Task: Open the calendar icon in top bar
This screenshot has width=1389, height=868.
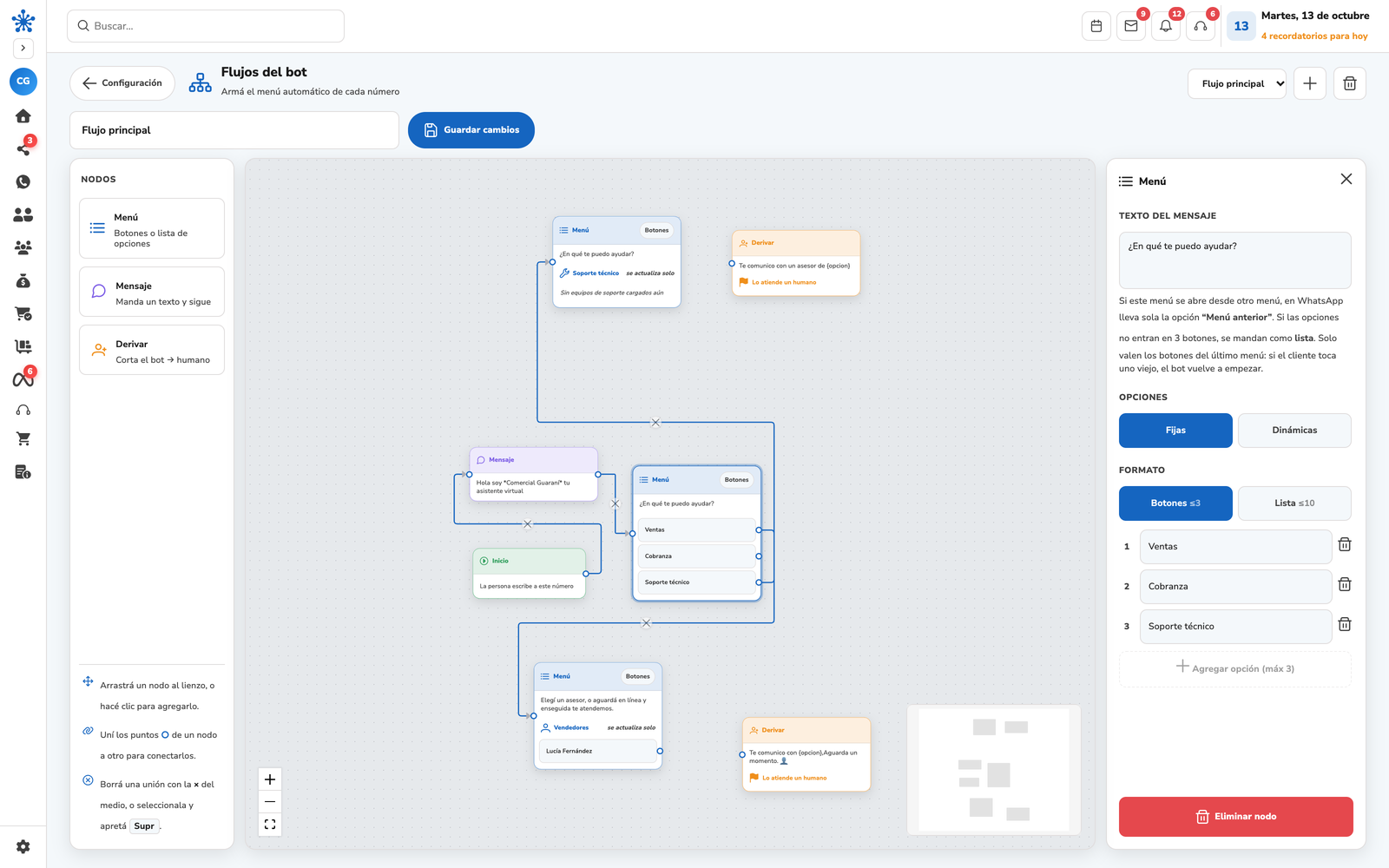Action: tap(1096, 26)
